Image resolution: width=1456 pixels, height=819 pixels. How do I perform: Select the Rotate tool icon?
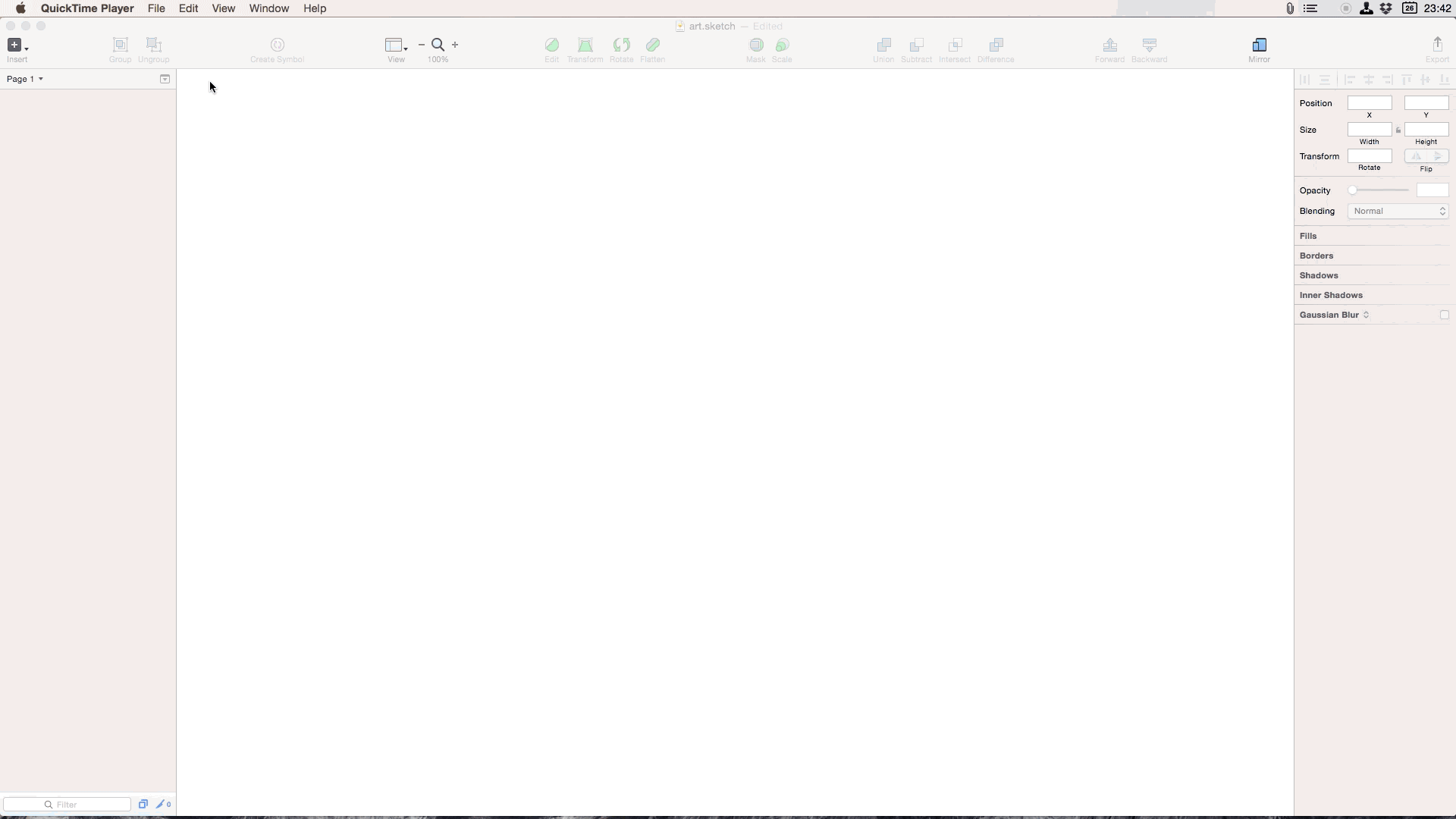pos(621,45)
